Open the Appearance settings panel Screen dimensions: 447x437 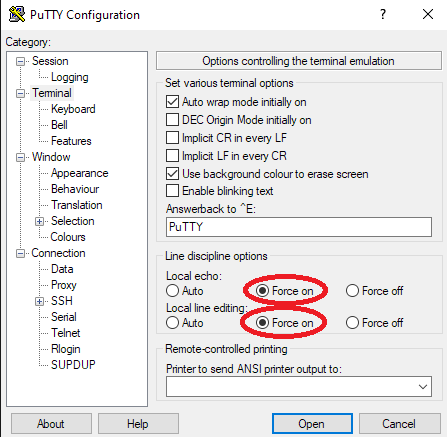tap(79, 173)
